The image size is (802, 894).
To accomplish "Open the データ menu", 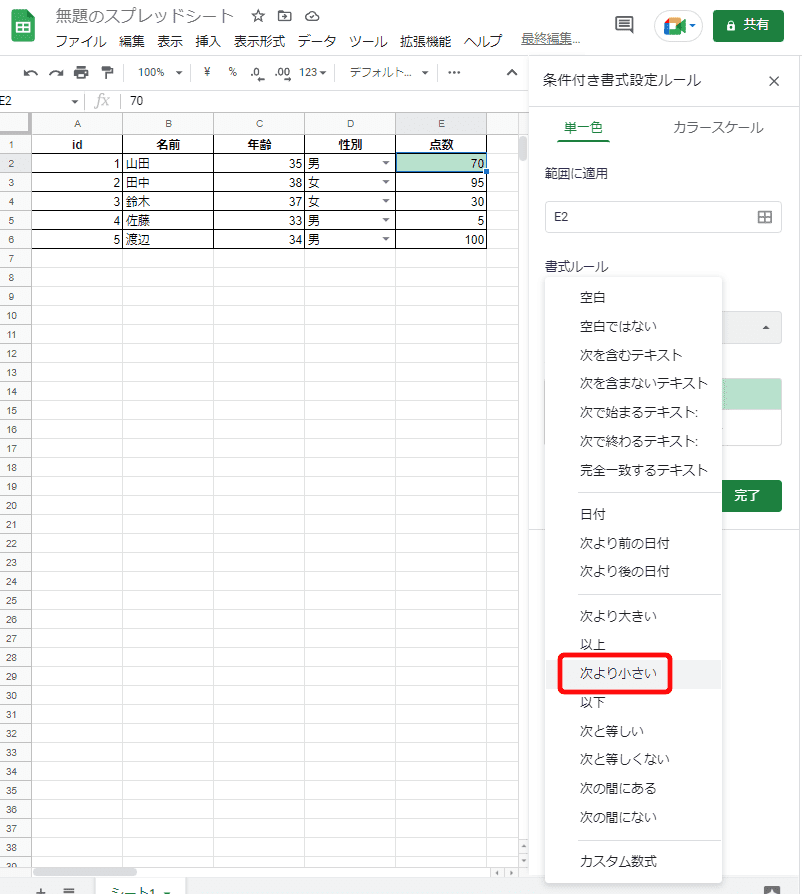I will point(317,42).
